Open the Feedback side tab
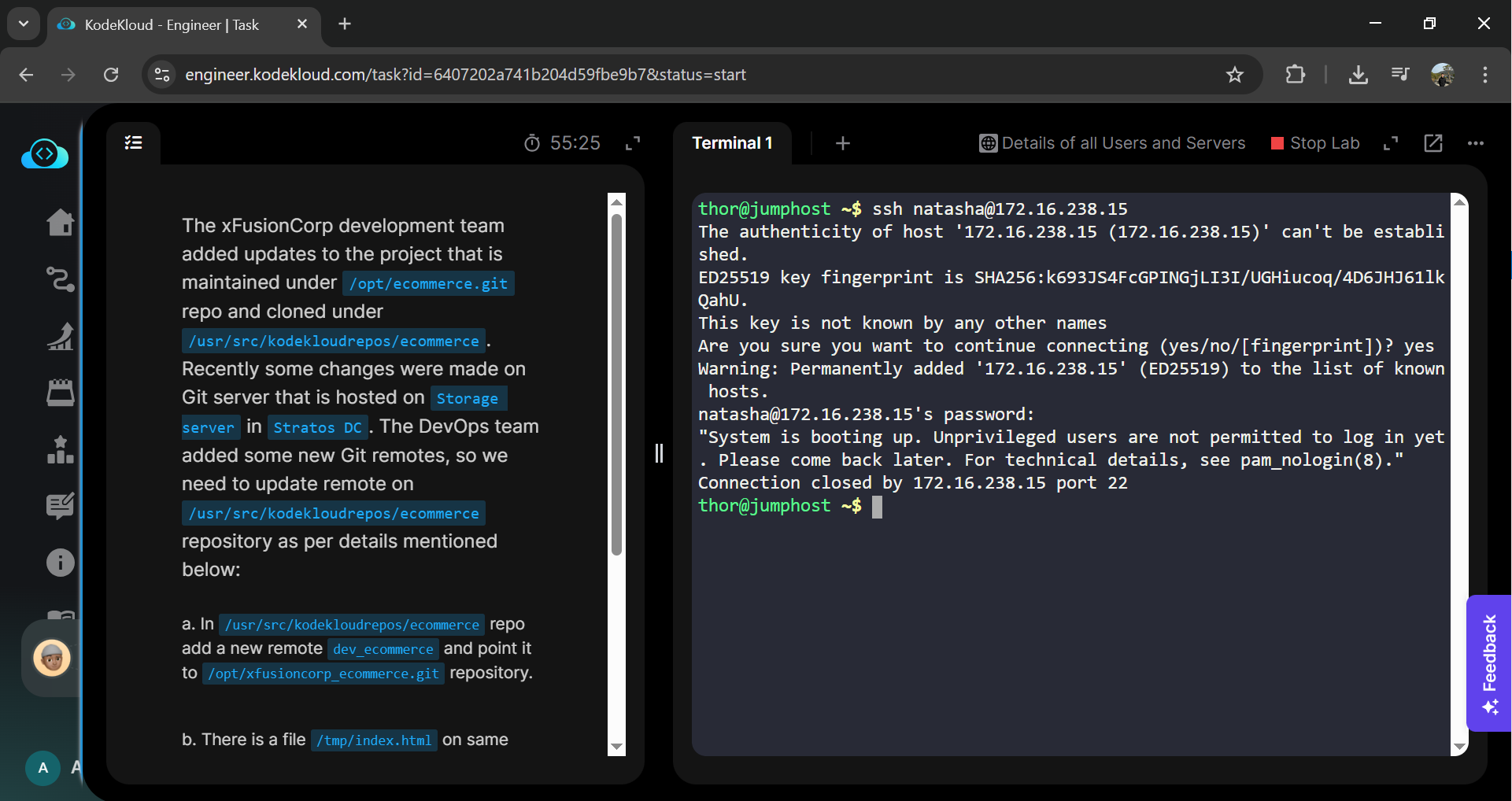This screenshot has width=1512, height=801. [1489, 663]
